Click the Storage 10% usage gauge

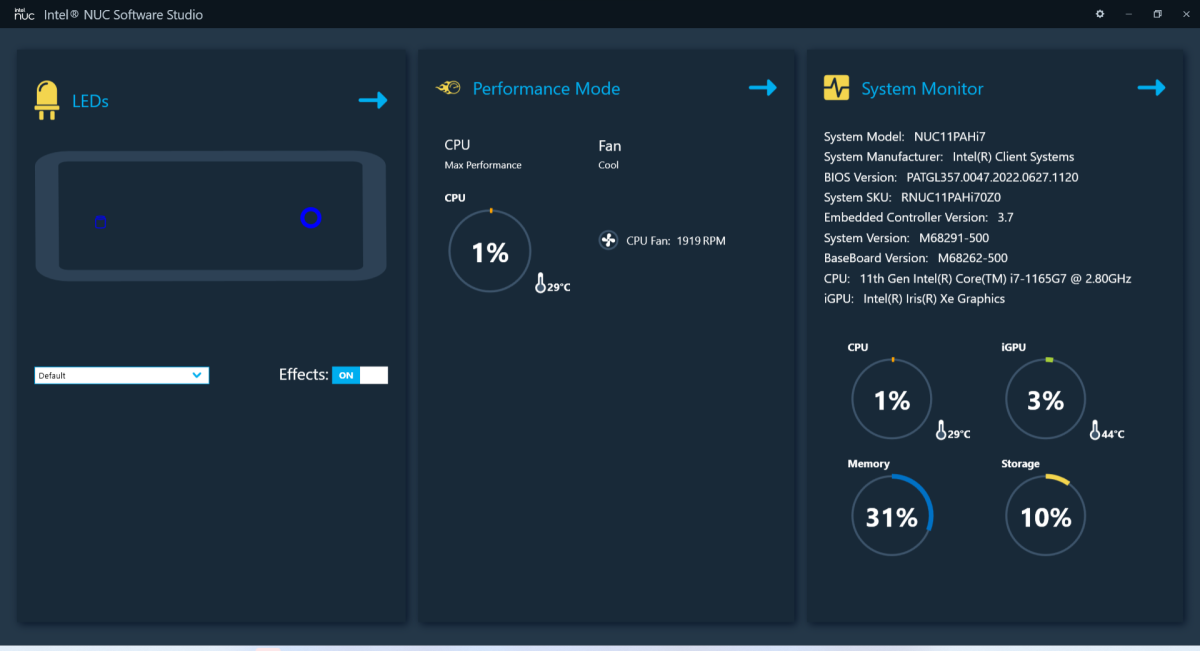coord(1045,517)
